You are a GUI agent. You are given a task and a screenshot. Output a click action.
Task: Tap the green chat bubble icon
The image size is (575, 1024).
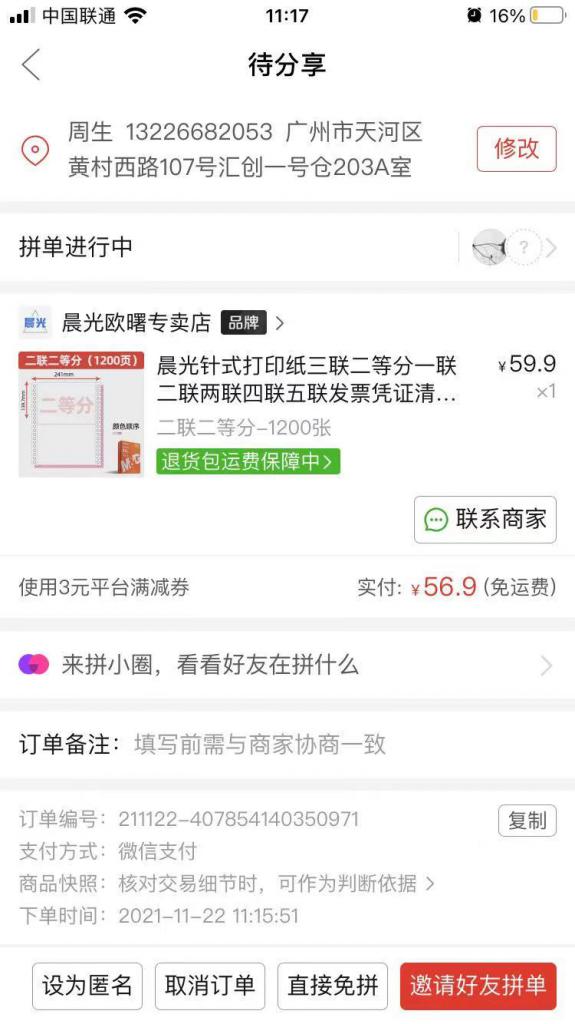tap(436, 520)
